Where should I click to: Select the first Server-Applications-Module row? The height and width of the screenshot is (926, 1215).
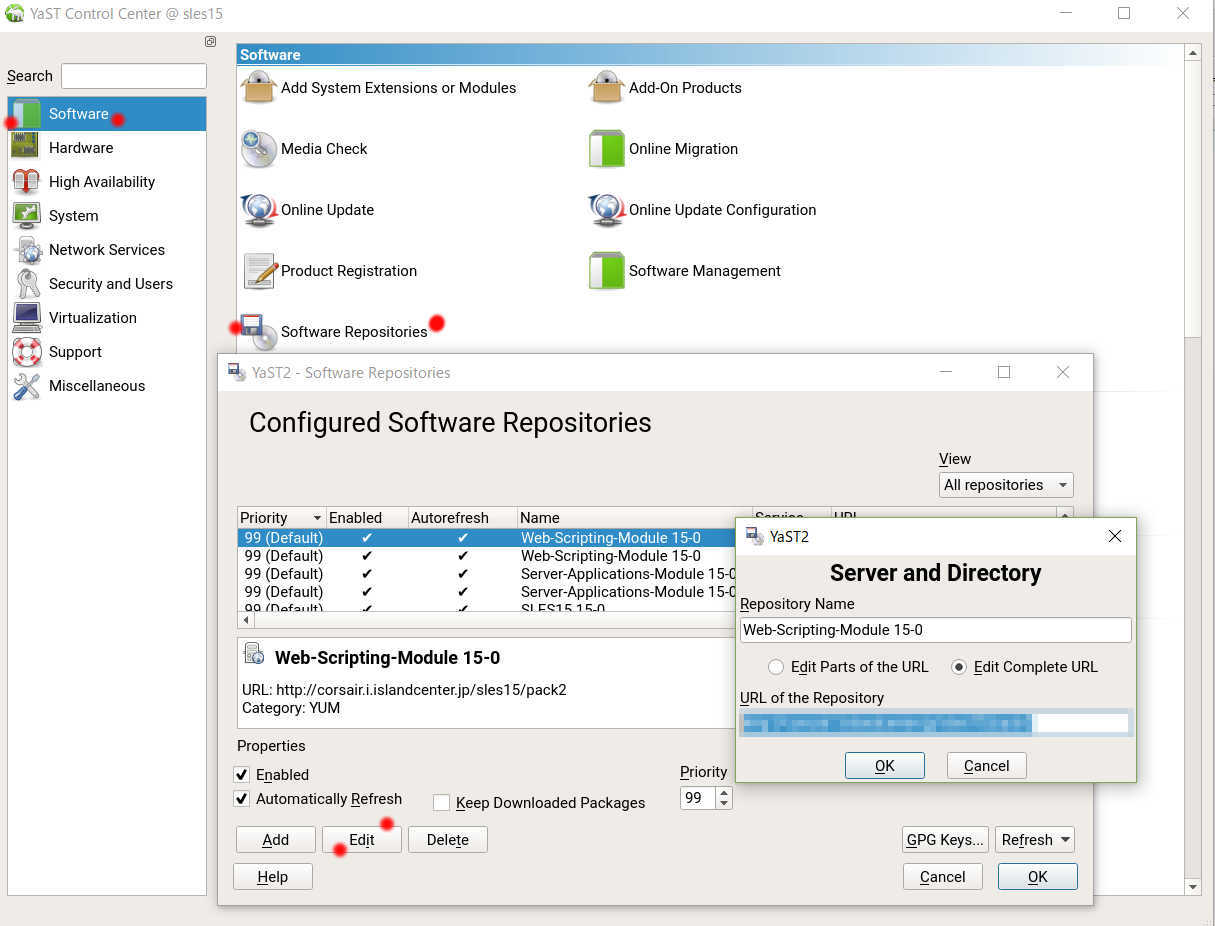pos(487,574)
